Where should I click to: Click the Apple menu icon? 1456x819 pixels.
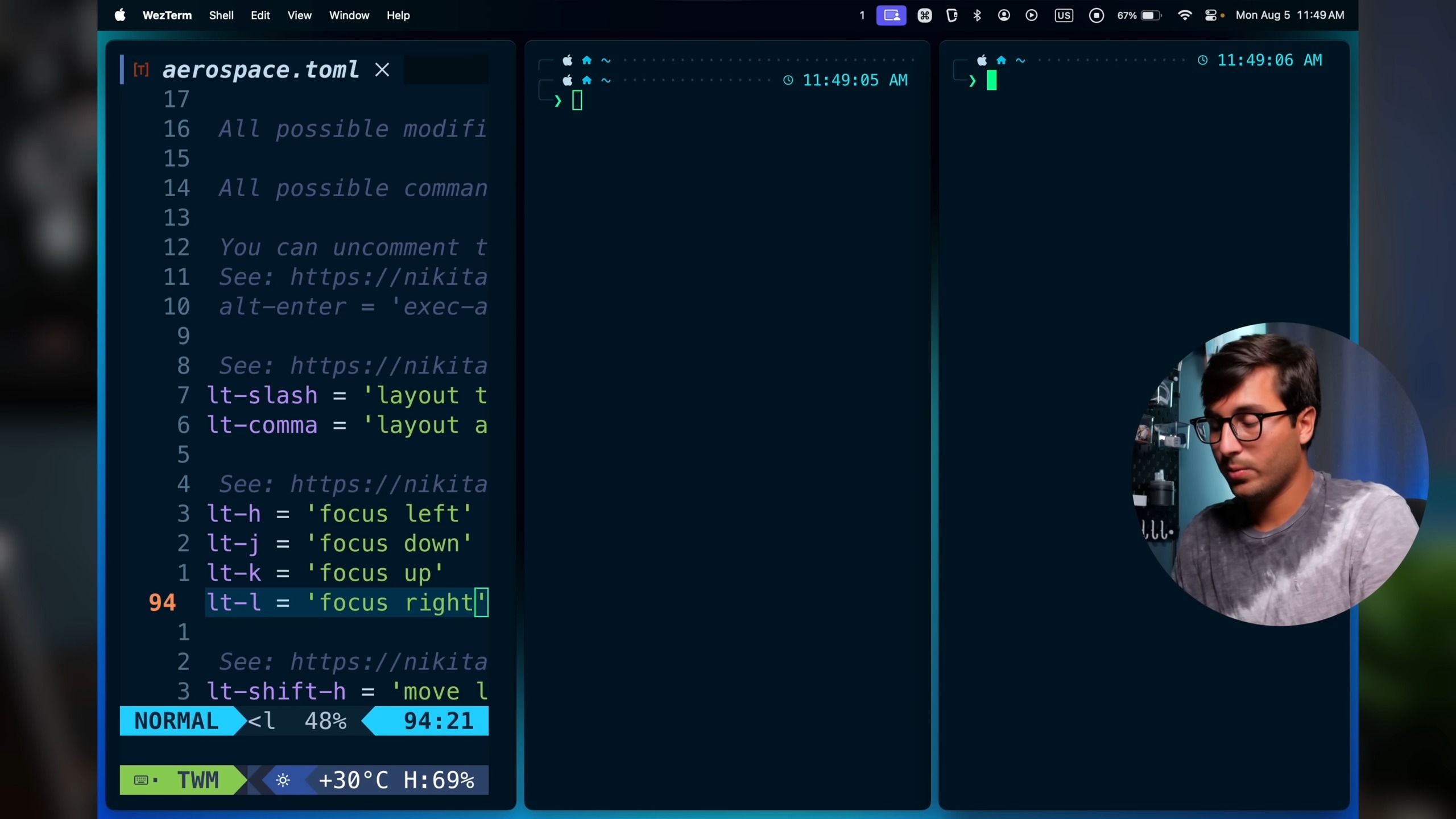120,15
